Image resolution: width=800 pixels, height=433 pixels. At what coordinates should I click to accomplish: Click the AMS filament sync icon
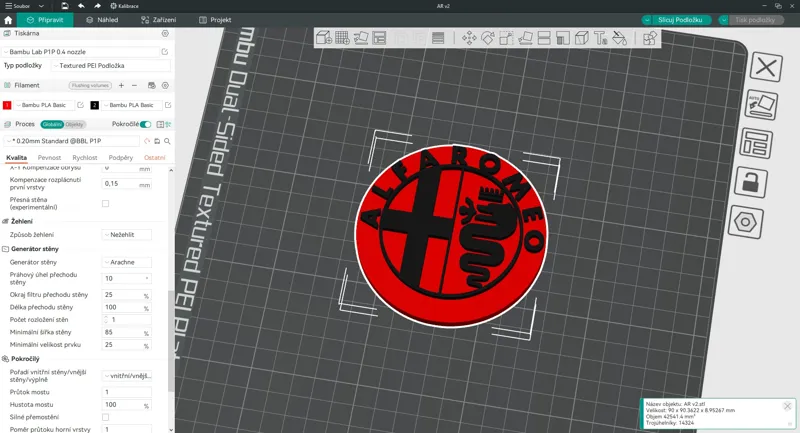152,85
